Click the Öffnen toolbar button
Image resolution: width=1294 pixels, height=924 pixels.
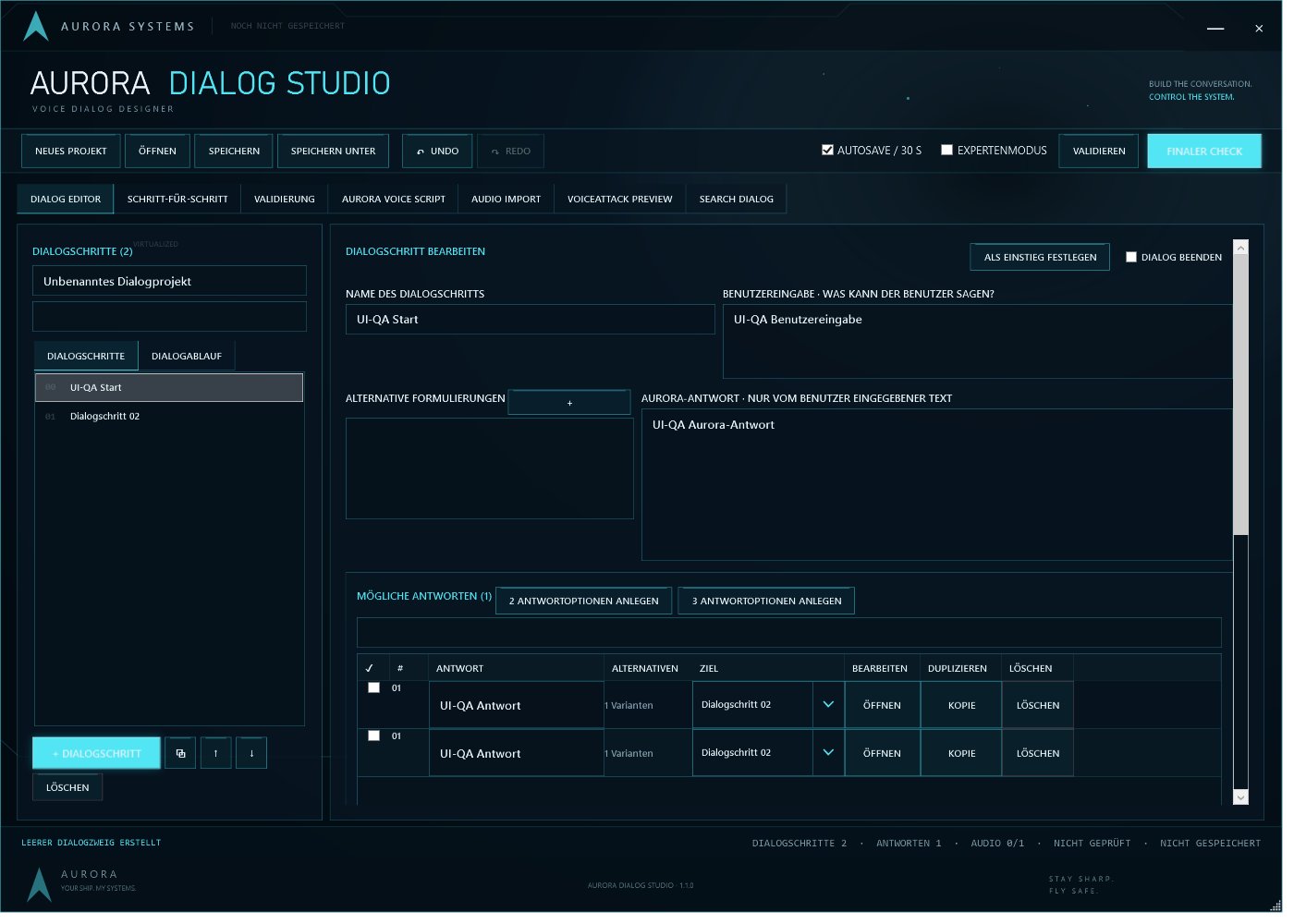(x=157, y=151)
